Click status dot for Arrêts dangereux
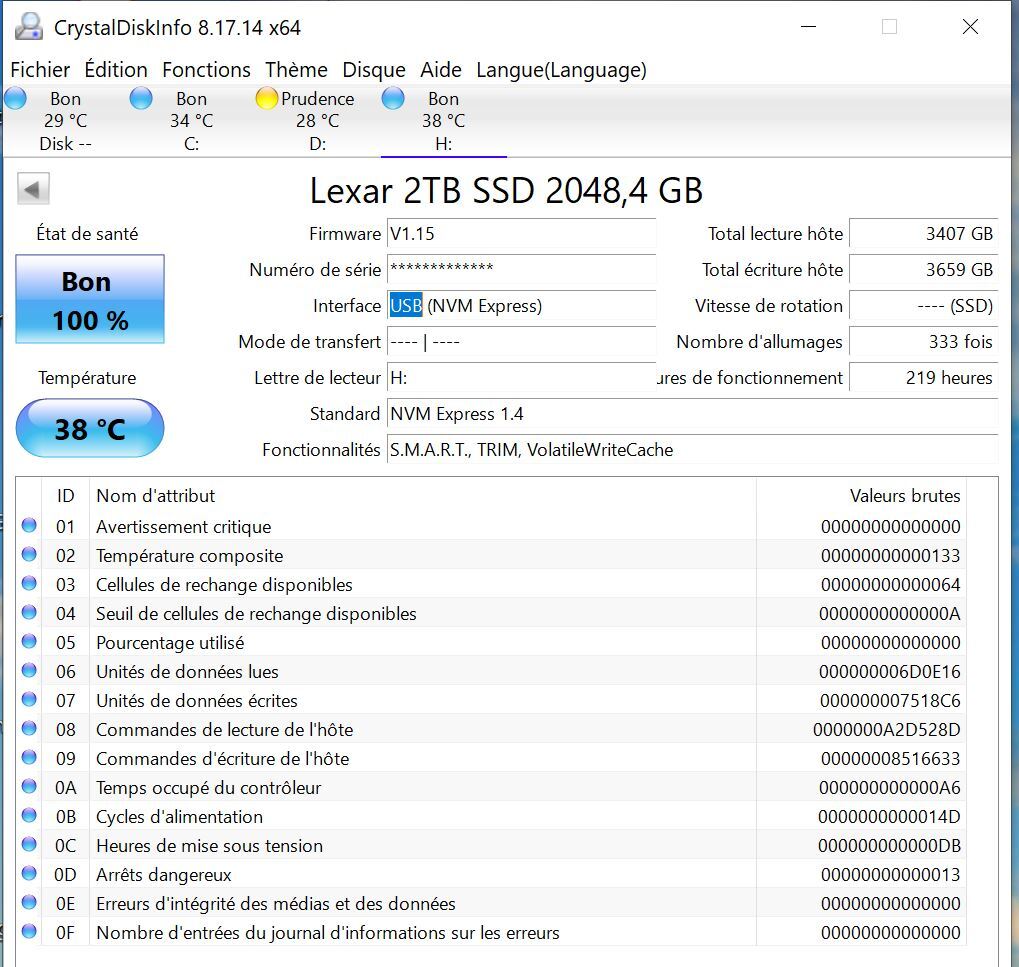This screenshot has width=1019, height=967. [29, 873]
